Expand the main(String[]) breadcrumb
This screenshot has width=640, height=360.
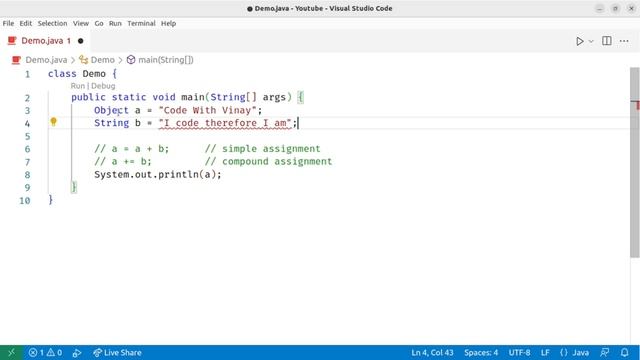point(165,60)
